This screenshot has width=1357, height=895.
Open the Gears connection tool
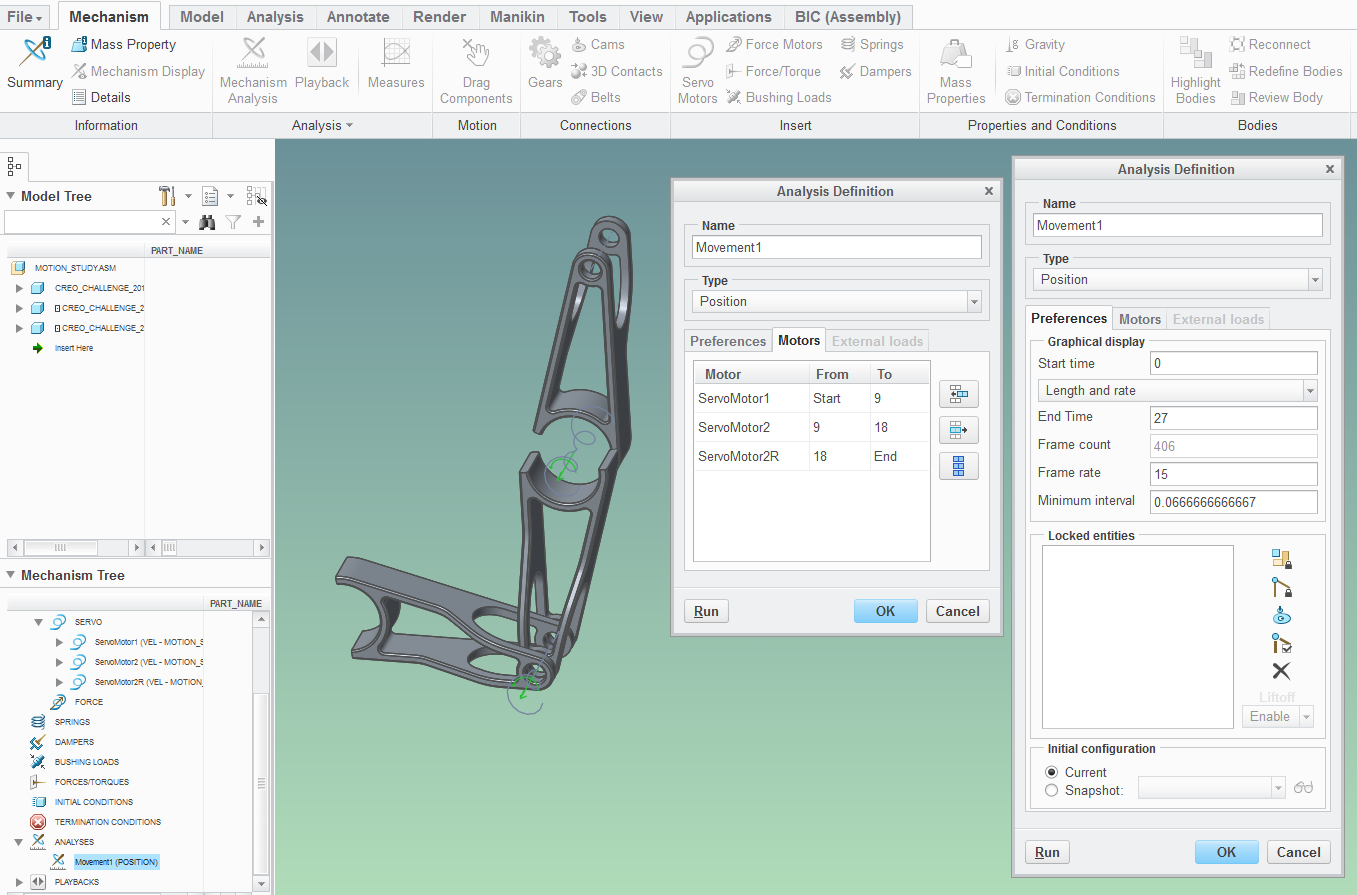tap(544, 68)
